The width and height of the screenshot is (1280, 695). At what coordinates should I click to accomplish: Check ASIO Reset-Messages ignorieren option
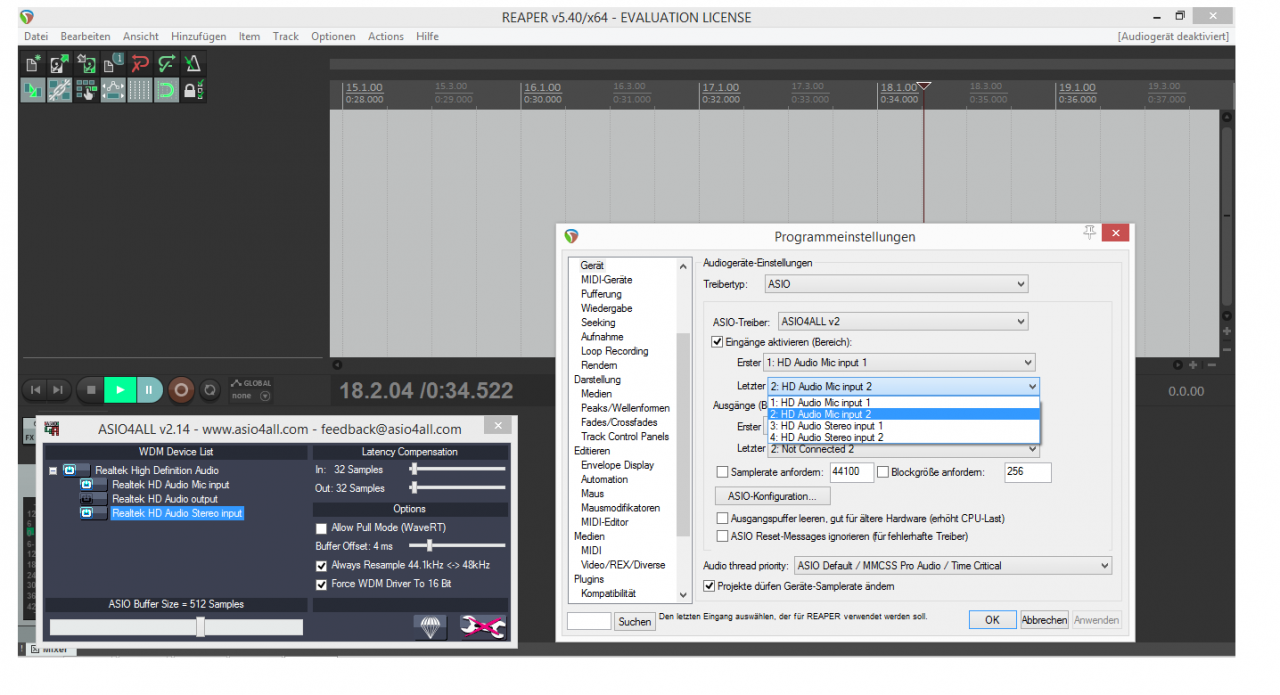click(x=723, y=537)
